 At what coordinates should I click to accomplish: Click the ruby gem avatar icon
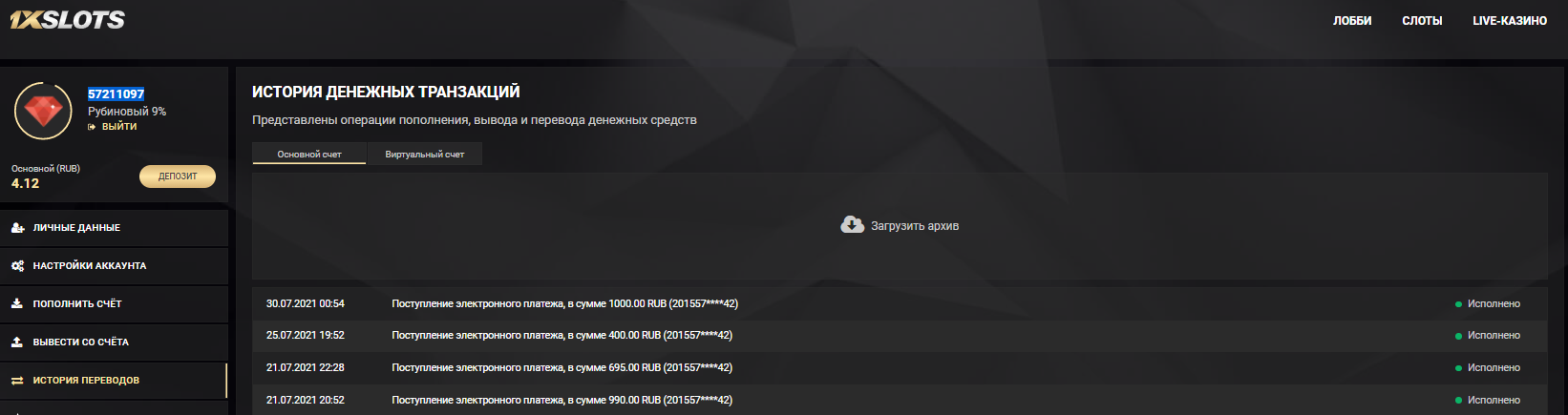click(43, 111)
